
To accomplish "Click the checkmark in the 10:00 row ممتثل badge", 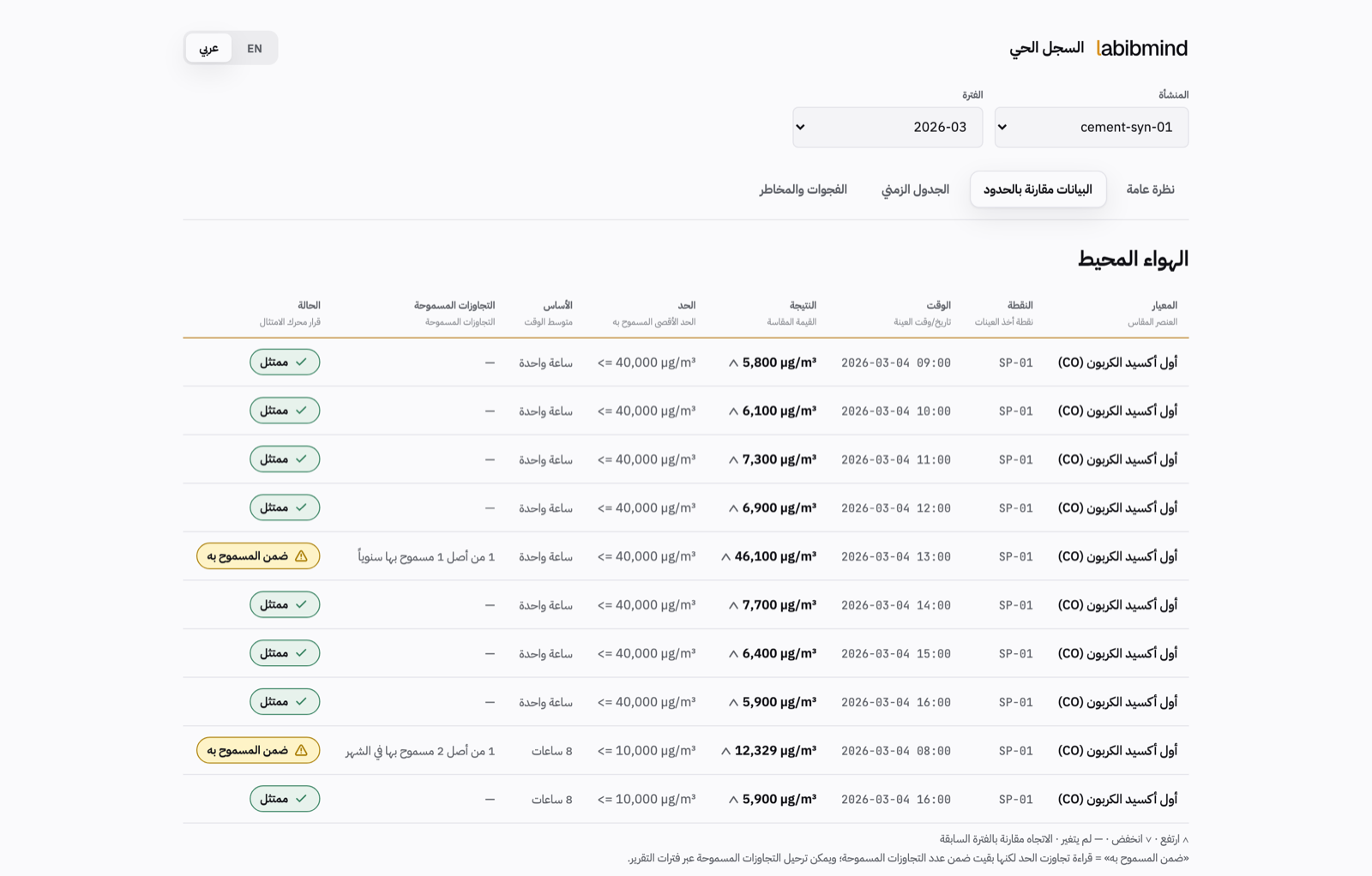I will [301, 411].
